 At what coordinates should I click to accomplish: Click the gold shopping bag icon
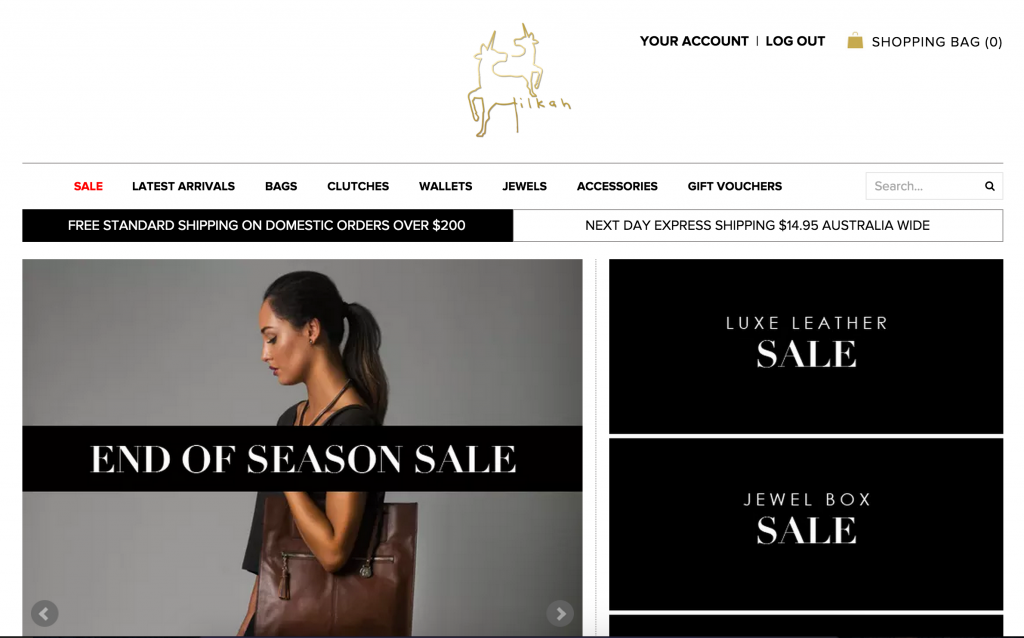(855, 40)
